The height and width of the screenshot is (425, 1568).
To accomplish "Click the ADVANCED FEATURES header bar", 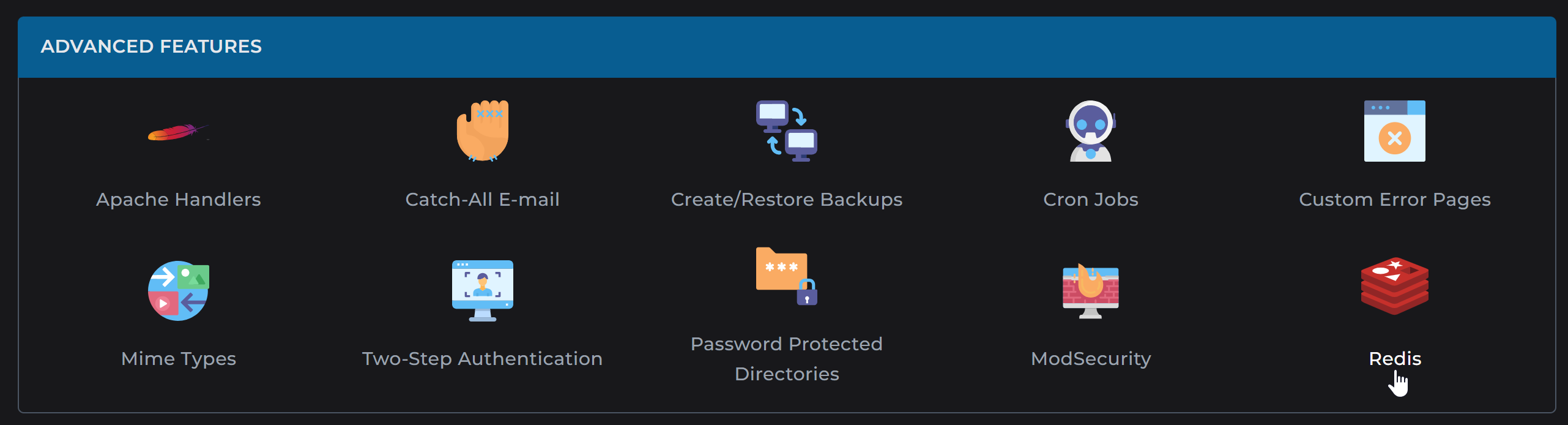I will 784,46.
